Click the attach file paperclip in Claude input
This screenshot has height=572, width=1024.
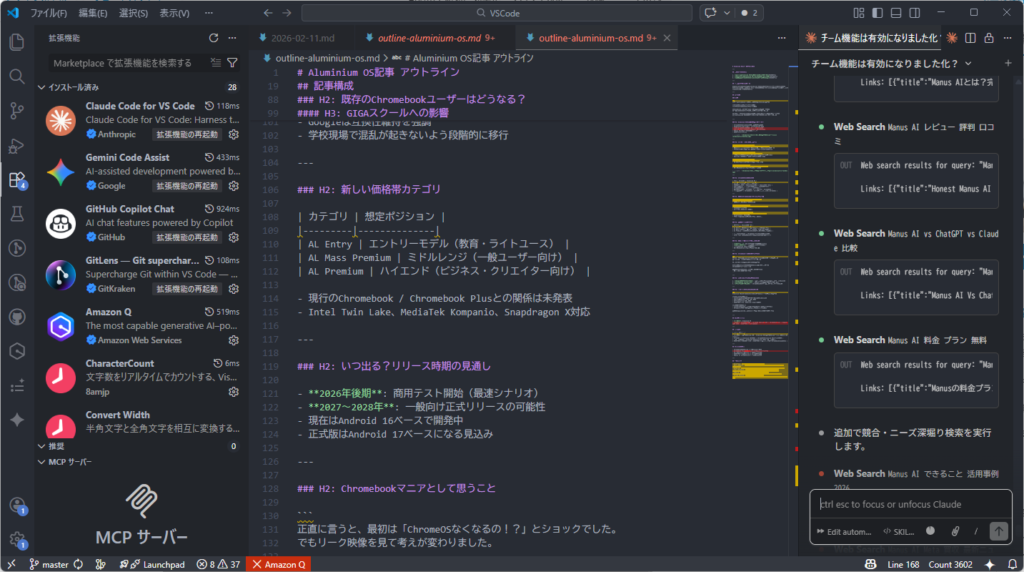tap(955, 531)
